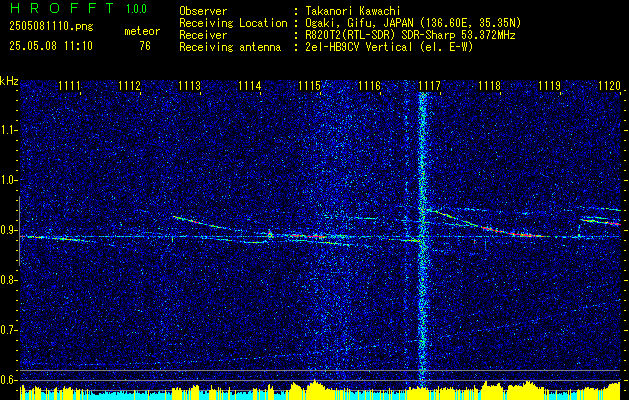Screen dimensions: 629x400
Task: Click the 1.0 kHz axis label
Action: [9, 180]
